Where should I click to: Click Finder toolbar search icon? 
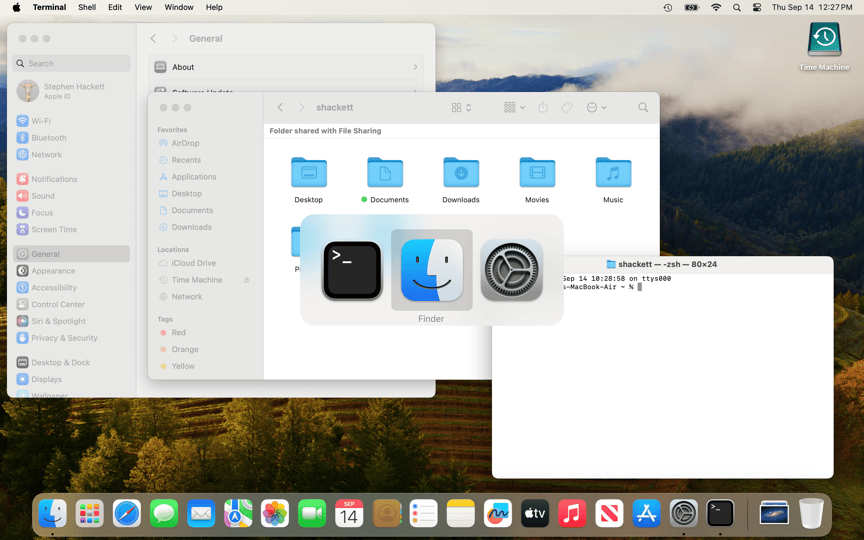643,107
